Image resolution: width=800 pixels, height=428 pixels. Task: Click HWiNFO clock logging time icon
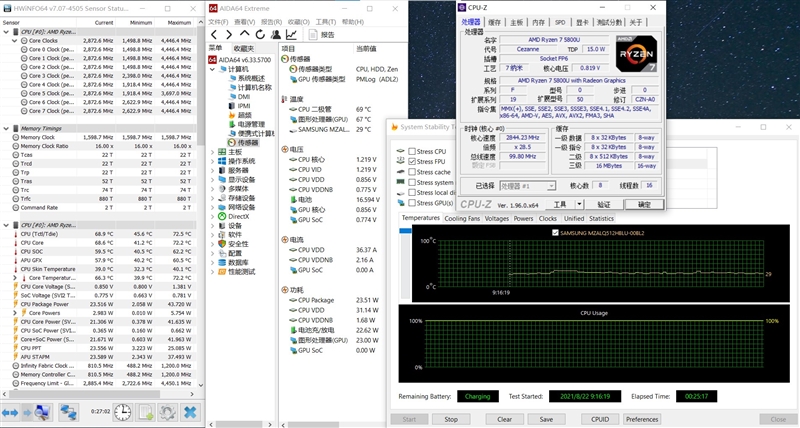(x=122, y=411)
